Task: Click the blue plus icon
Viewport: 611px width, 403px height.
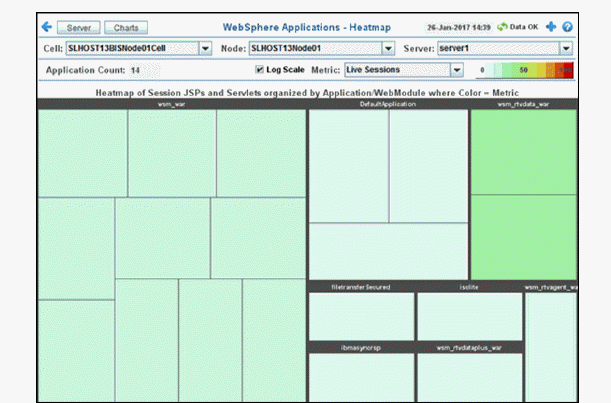Action: point(551,27)
